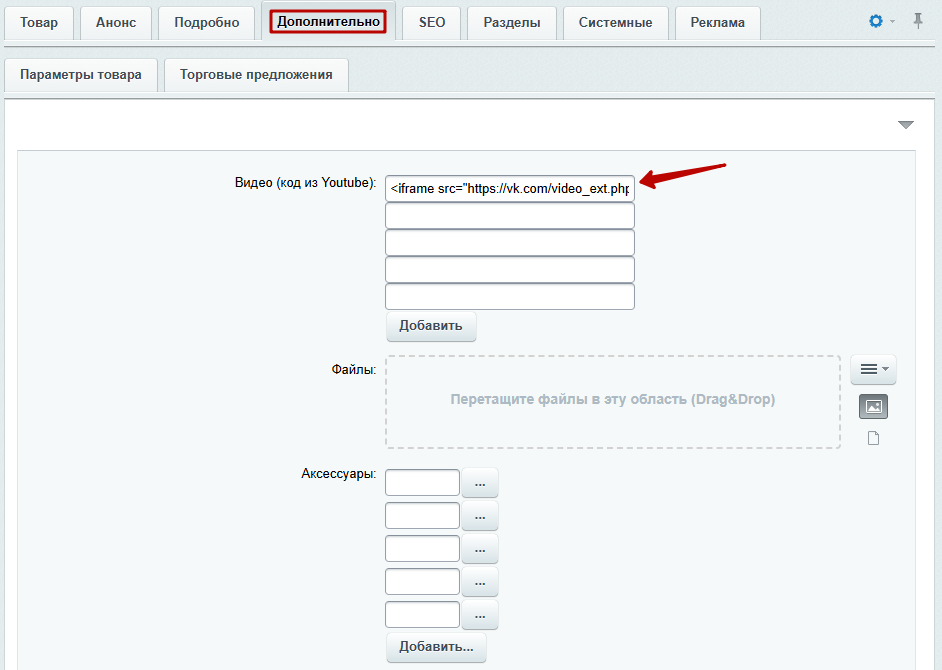Collapse the section with the gray triangle
The height and width of the screenshot is (670, 942).
pyautogui.click(x=906, y=125)
